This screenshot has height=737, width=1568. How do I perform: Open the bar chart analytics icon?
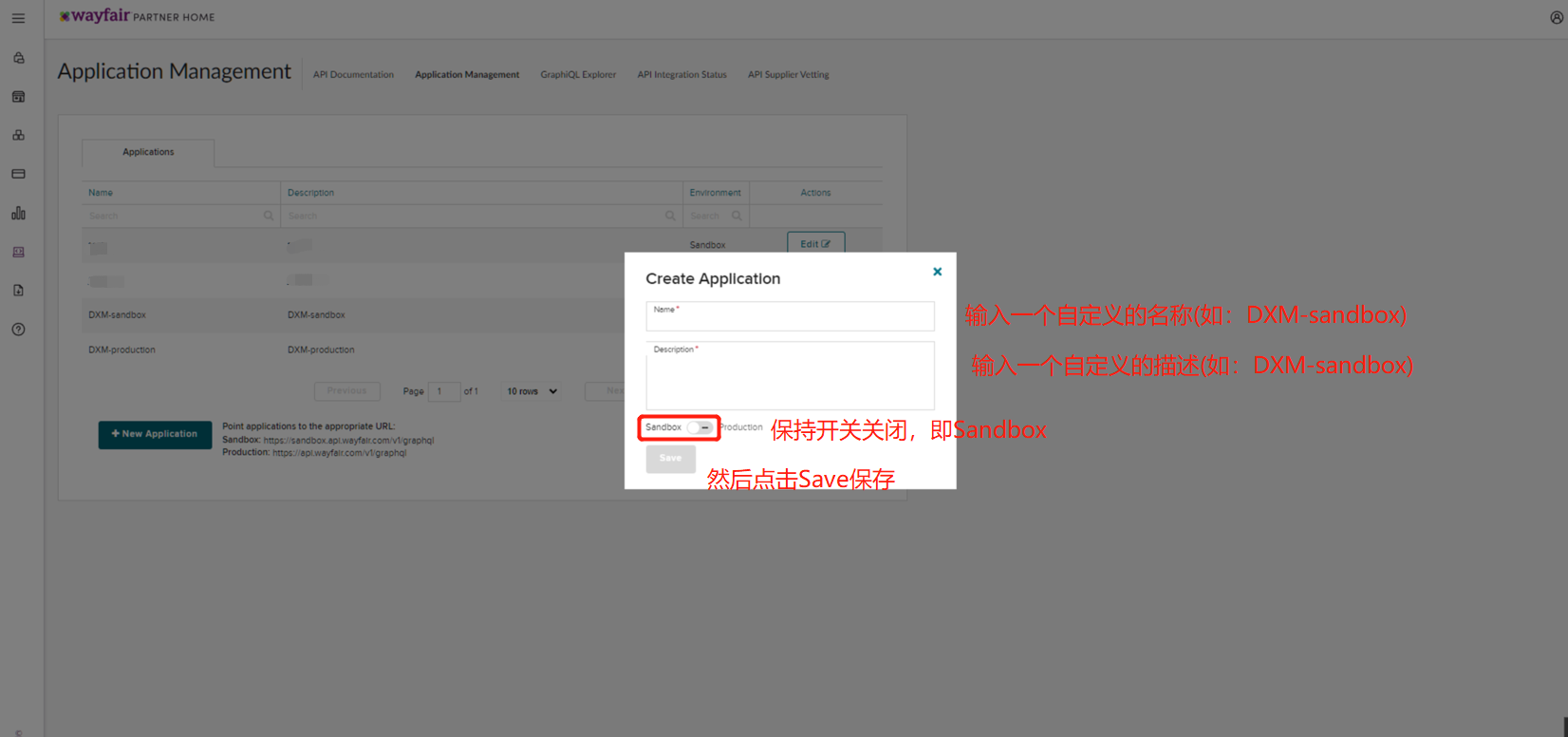[x=18, y=213]
